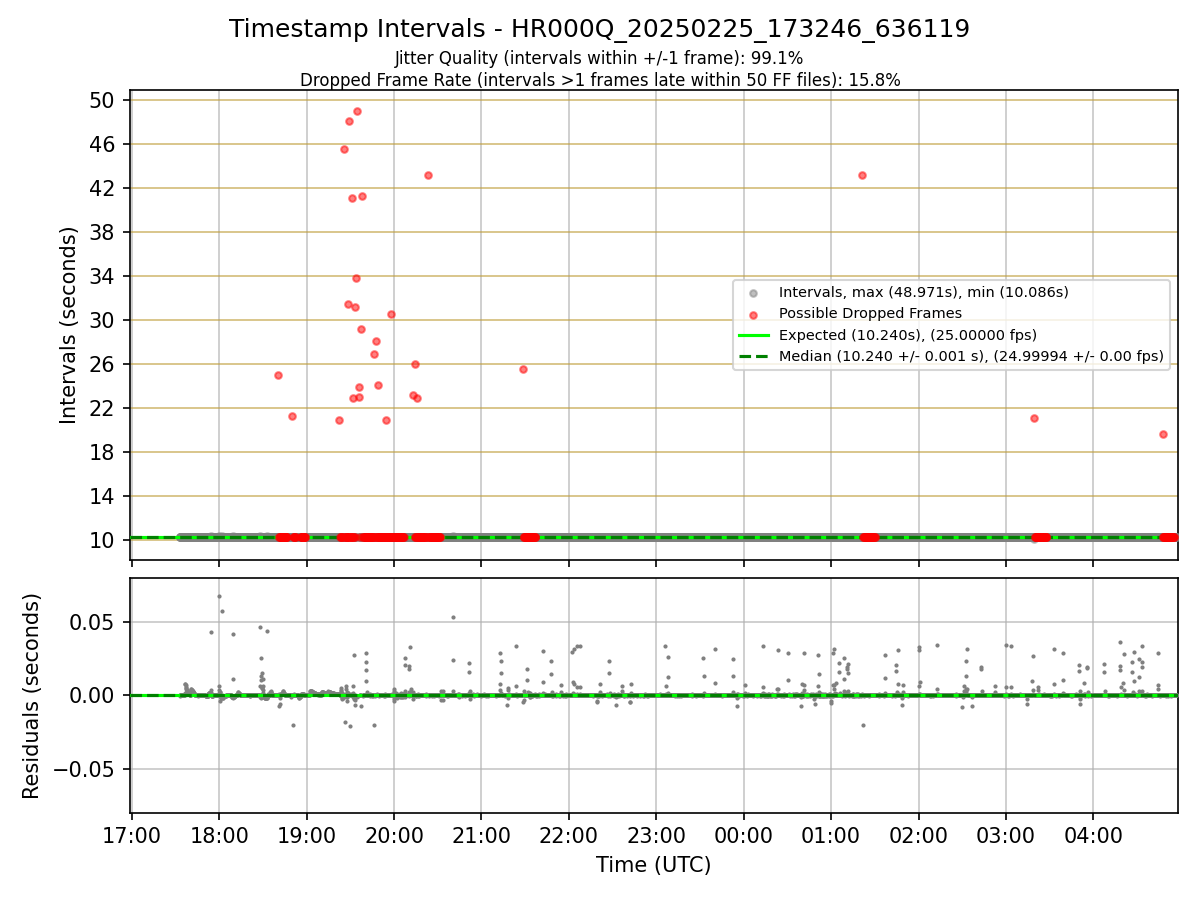Click legend text 'Intervals, max (48.971s), min (10.086s)'
This screenshot has width=1200, height=900.
(x=924, y=293)
